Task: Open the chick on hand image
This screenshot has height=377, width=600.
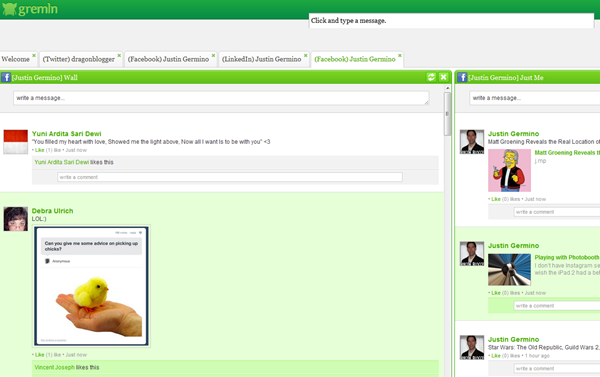Action: pyautogui.click(x=91, y=286)
